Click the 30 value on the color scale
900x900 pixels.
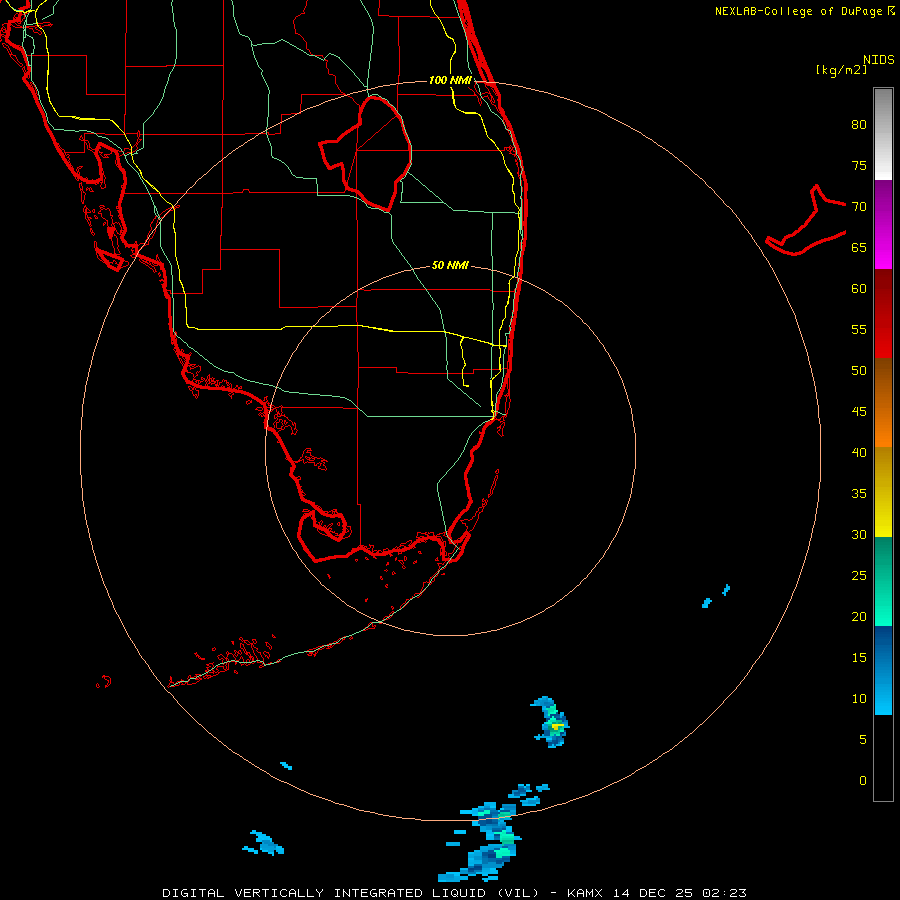pos(859,534)
